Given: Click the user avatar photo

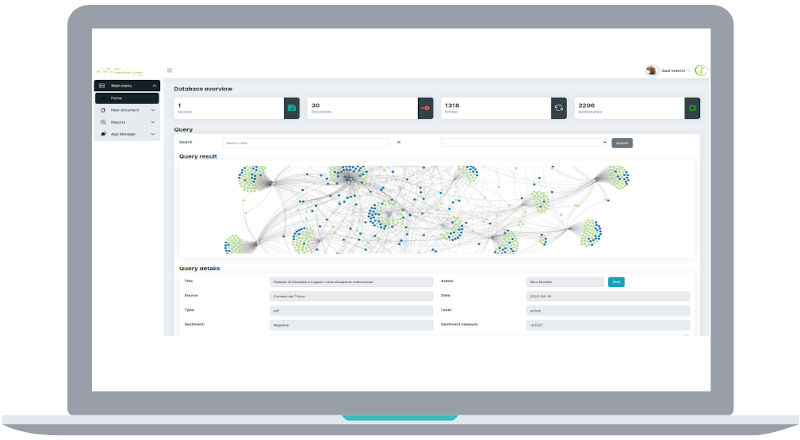Looking at the screenshot, I should [651, 70].
